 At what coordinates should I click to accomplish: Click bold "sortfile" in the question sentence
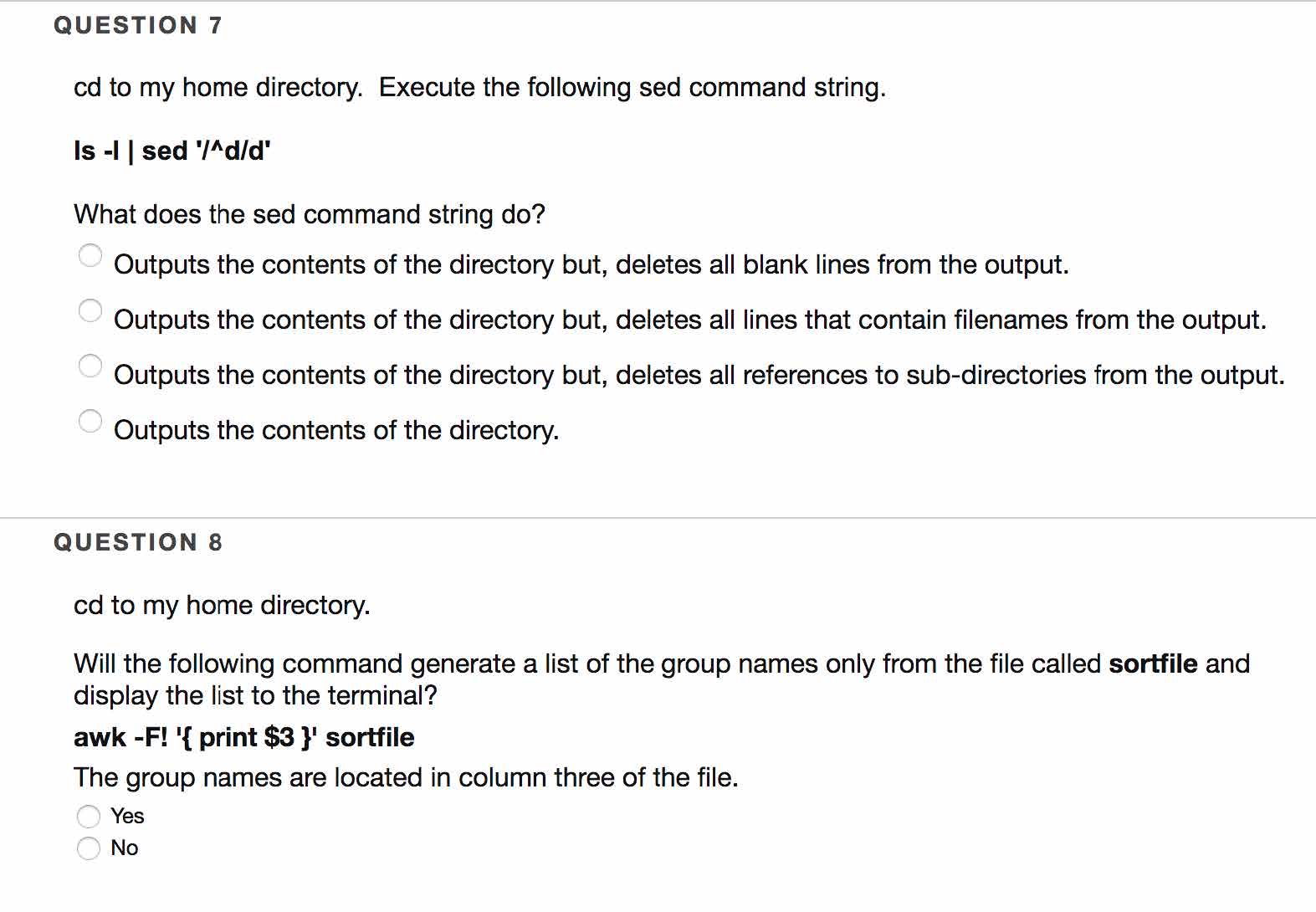(1153, 664)
